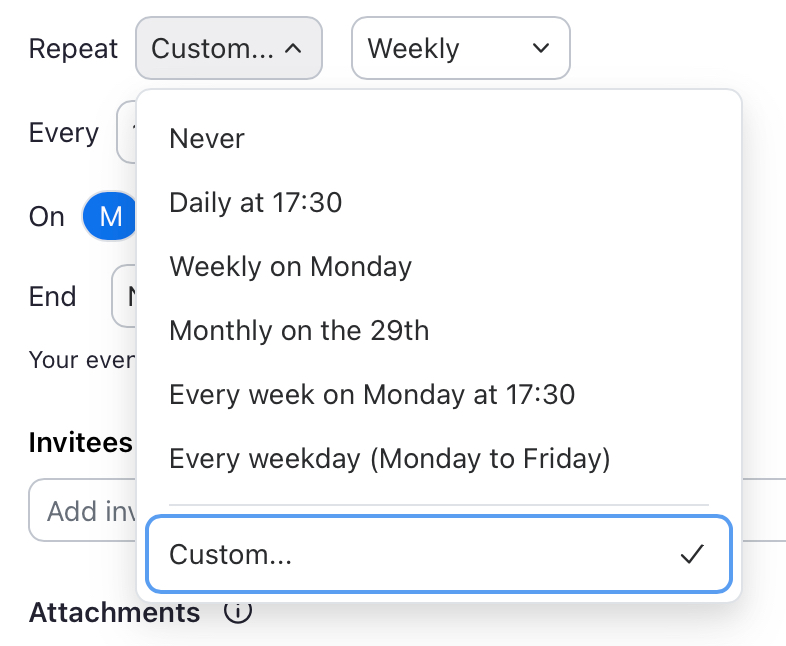The image size is (786, 646).
Task: Click the Every label text
Action: click(64, 133)
